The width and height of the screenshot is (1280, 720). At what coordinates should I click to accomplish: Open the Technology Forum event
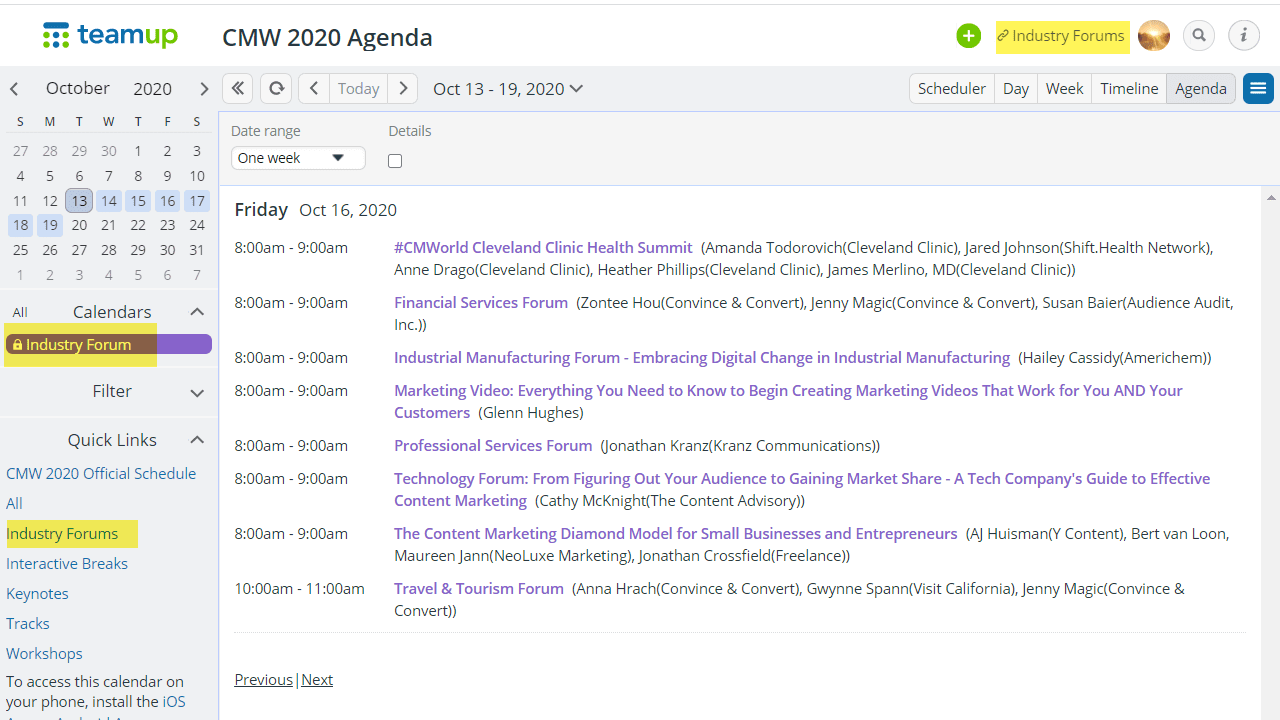pos(802,489)
